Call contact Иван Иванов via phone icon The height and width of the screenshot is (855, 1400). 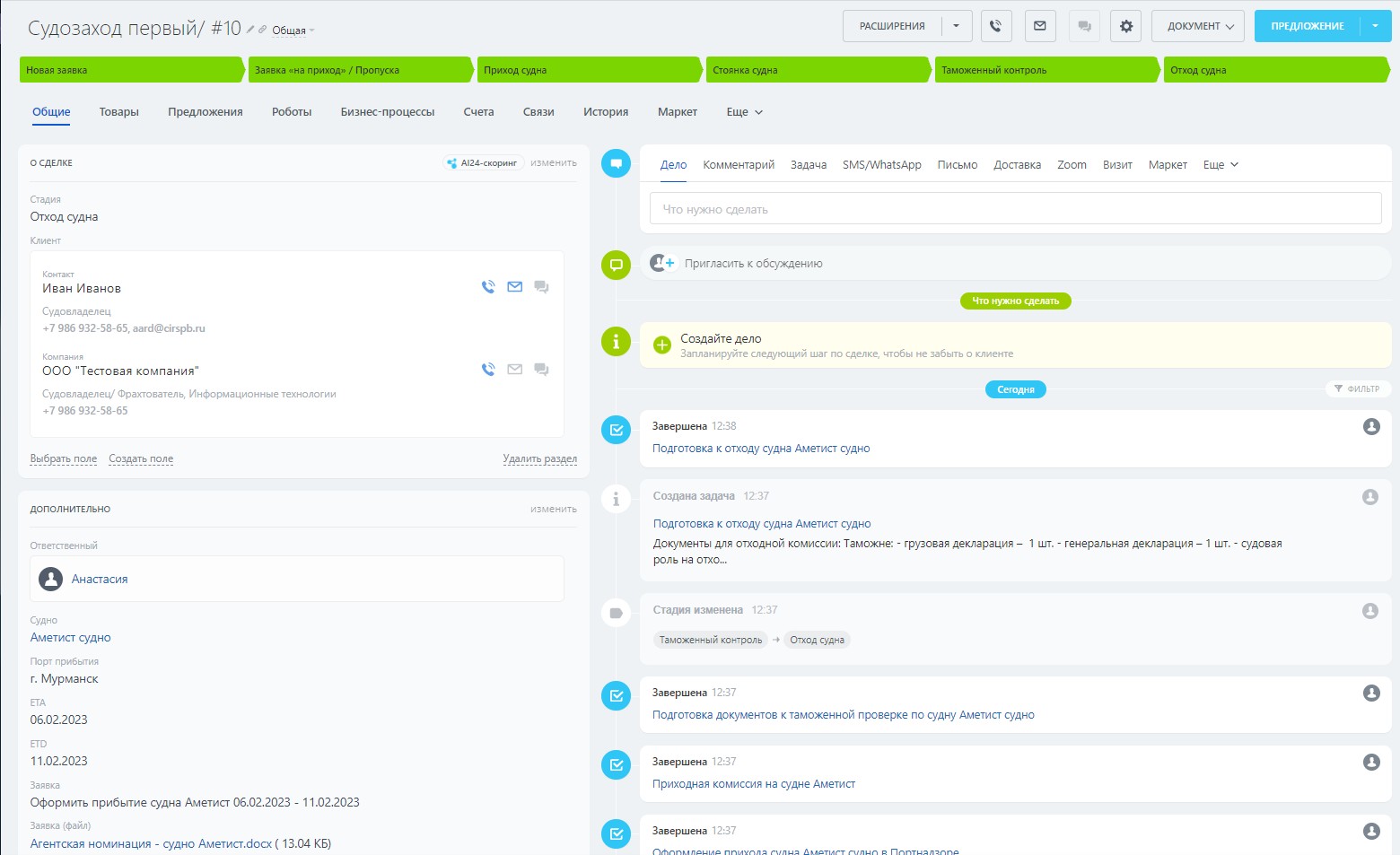(x=488, y=287)
